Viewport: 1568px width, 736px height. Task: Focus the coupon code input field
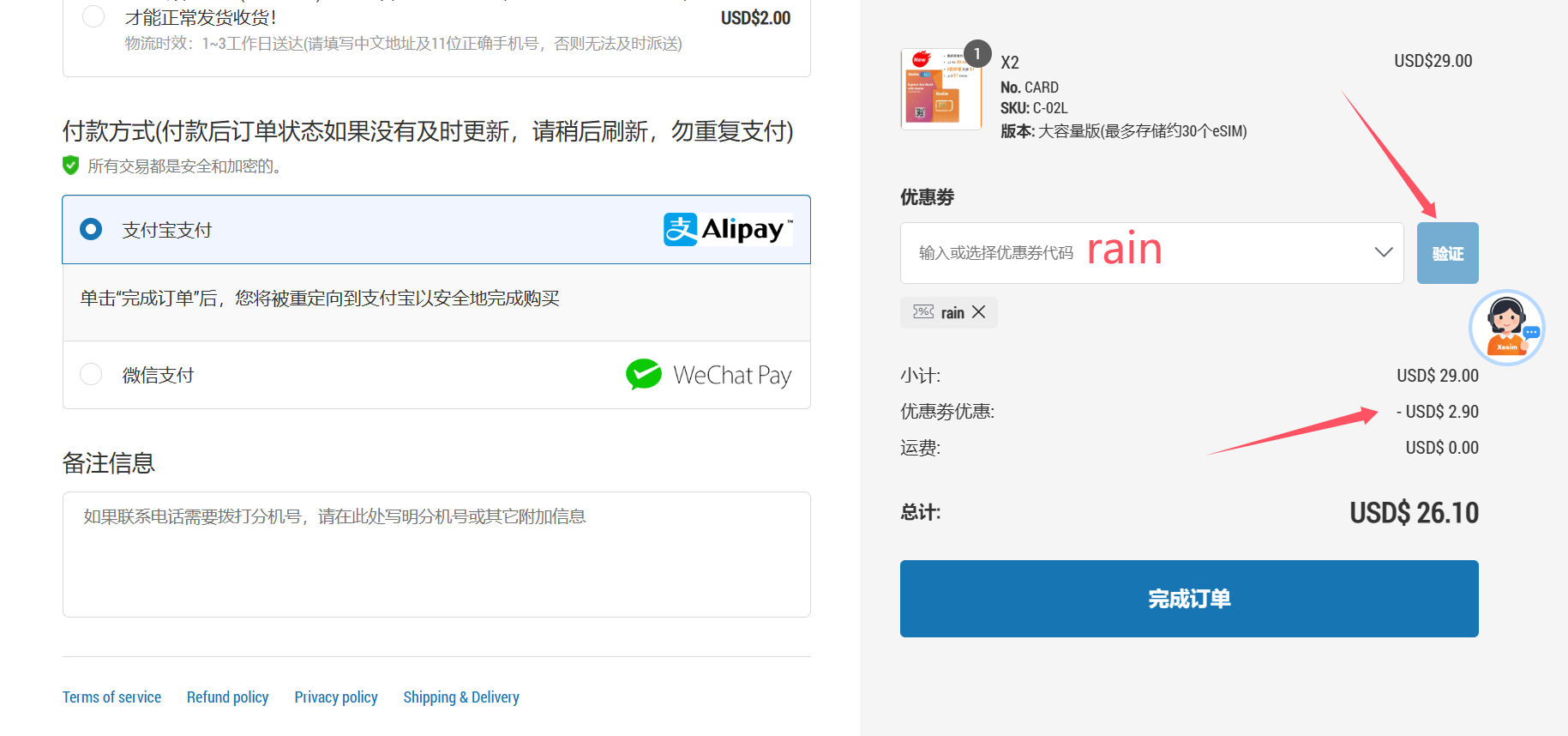[1151, 253]
